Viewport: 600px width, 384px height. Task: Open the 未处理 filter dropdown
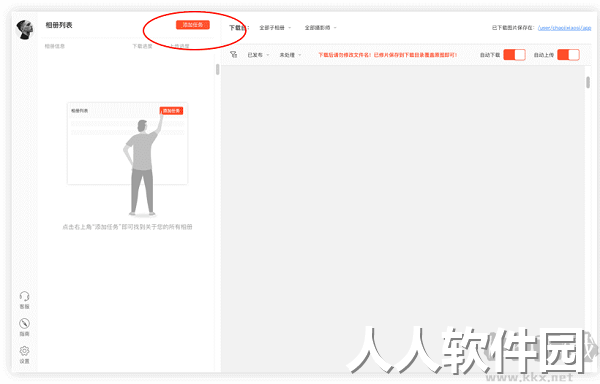[290, 55]
